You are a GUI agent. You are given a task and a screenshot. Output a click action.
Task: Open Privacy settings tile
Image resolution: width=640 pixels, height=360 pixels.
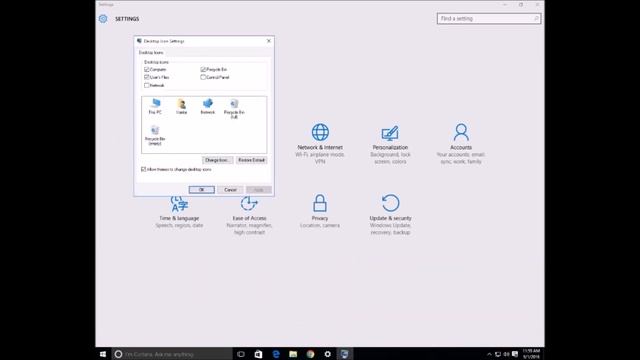point(320,211)
